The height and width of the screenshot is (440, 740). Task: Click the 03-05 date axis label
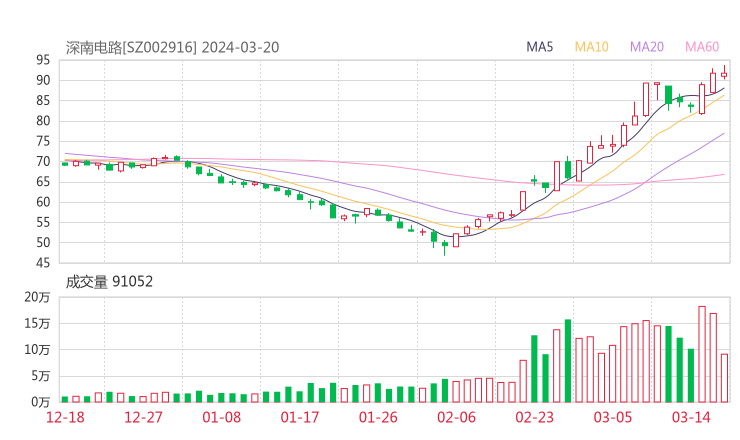[x=613, y=417]
